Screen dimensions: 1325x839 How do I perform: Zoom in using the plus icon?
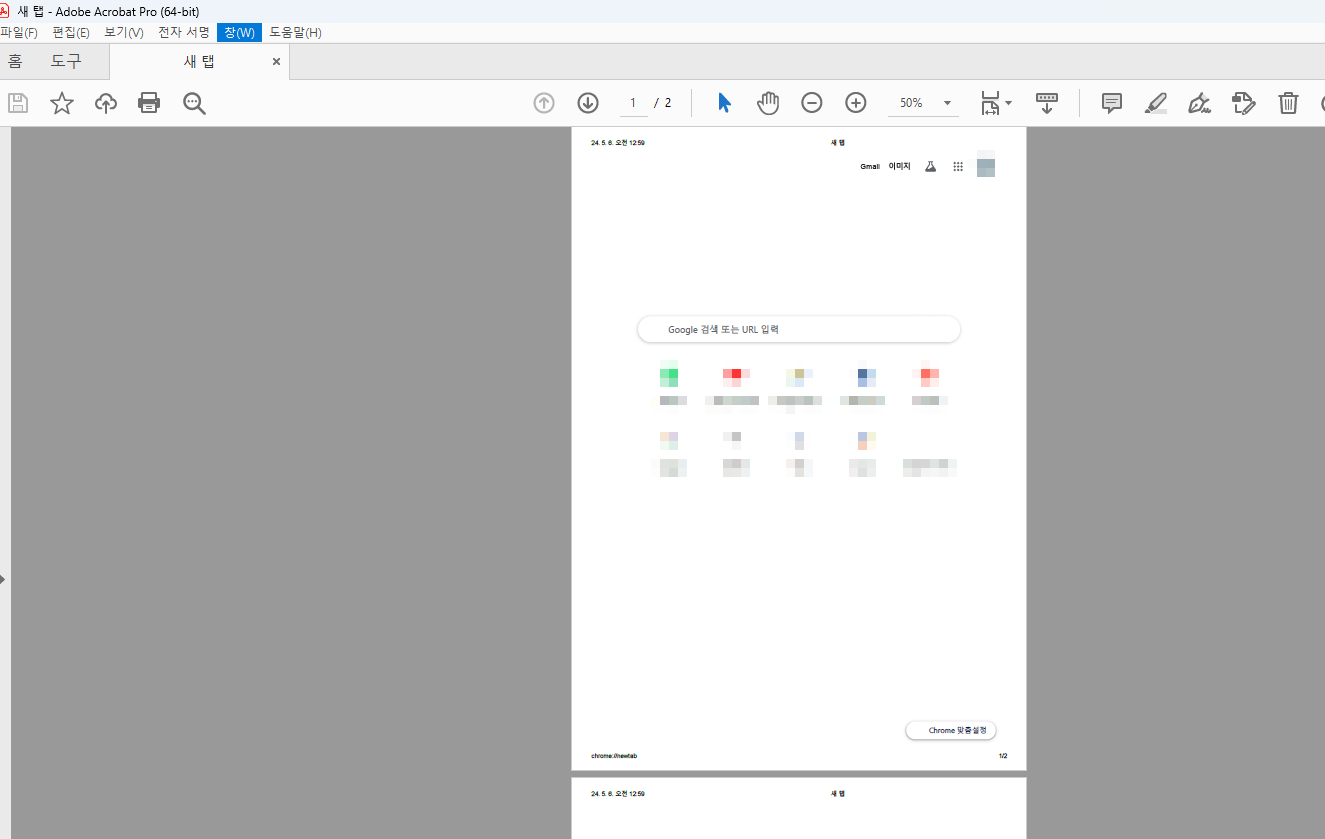tap(855, 102)
